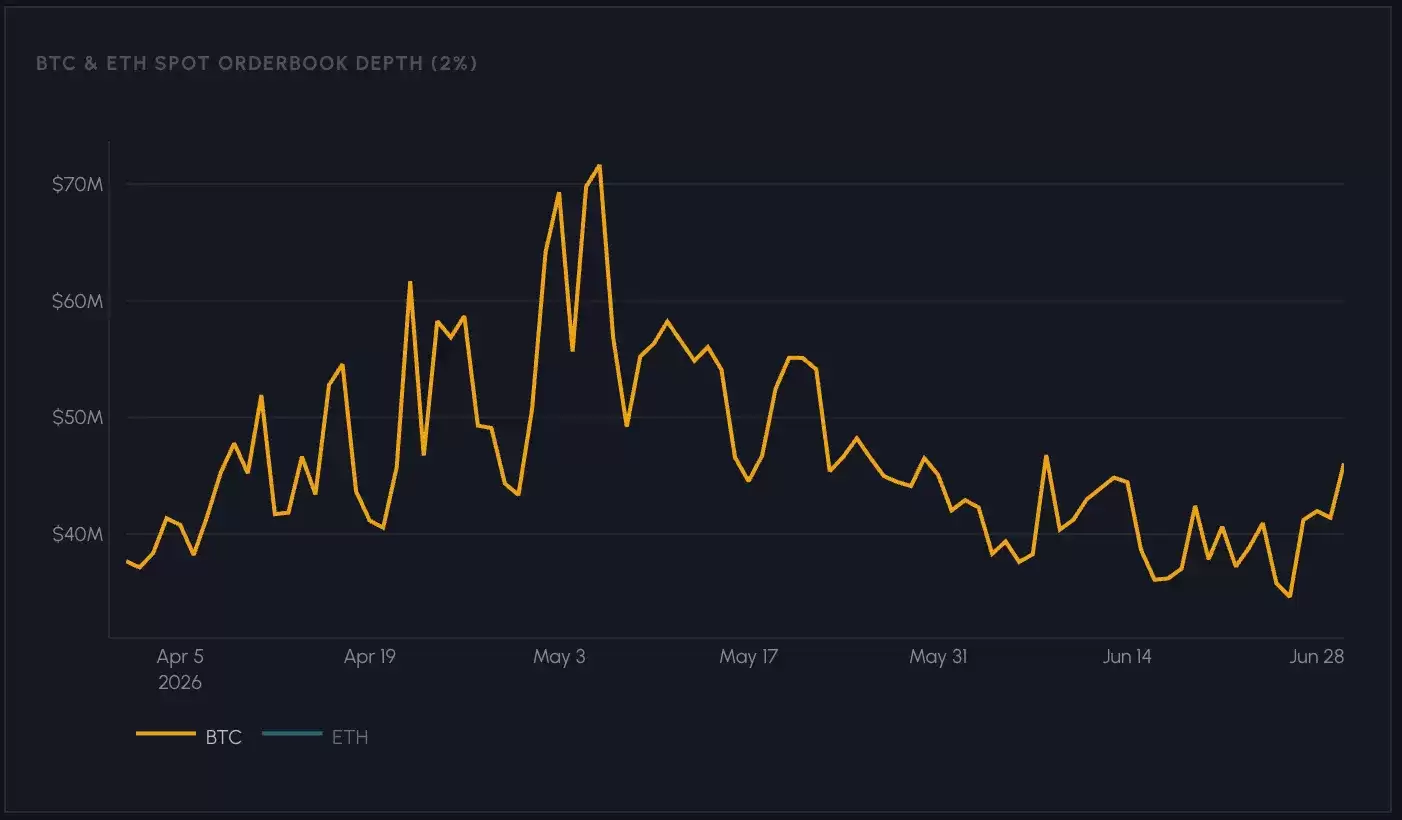Click the $50M y-axis label
1402x820 pixels.
click(77, 417)
